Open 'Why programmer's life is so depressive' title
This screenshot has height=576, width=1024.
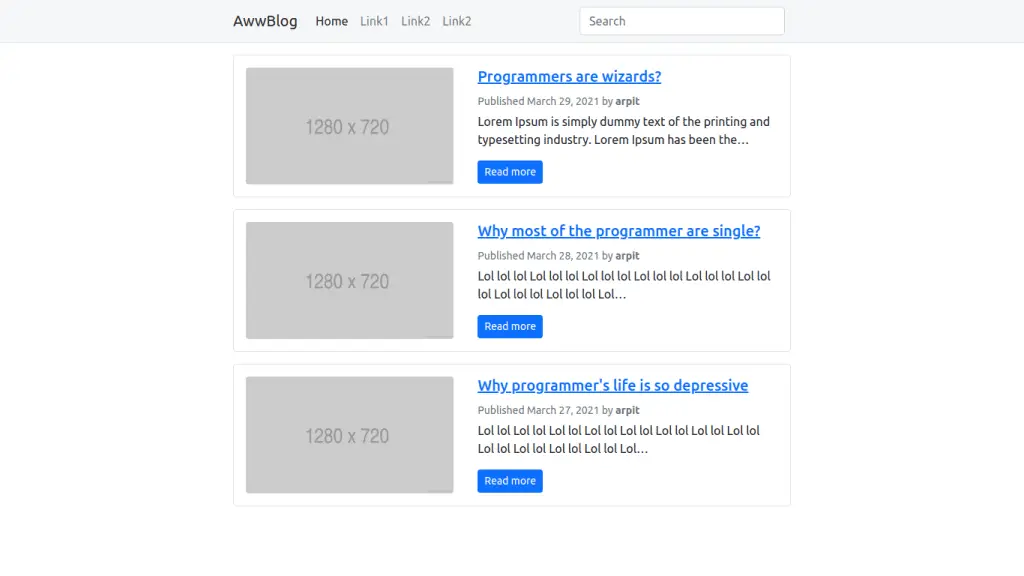pyautogui.click(x=613, y=385)
